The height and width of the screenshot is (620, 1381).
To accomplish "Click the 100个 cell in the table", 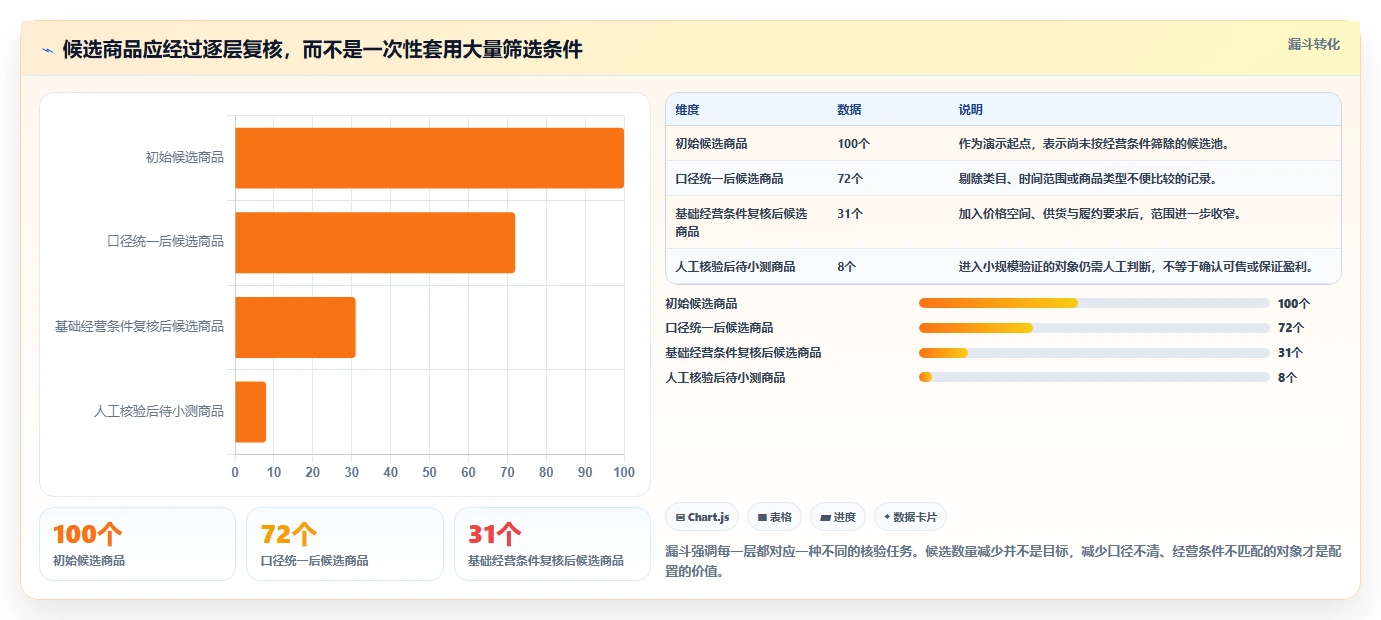I will pyautogui.click(x=853, y=144).
